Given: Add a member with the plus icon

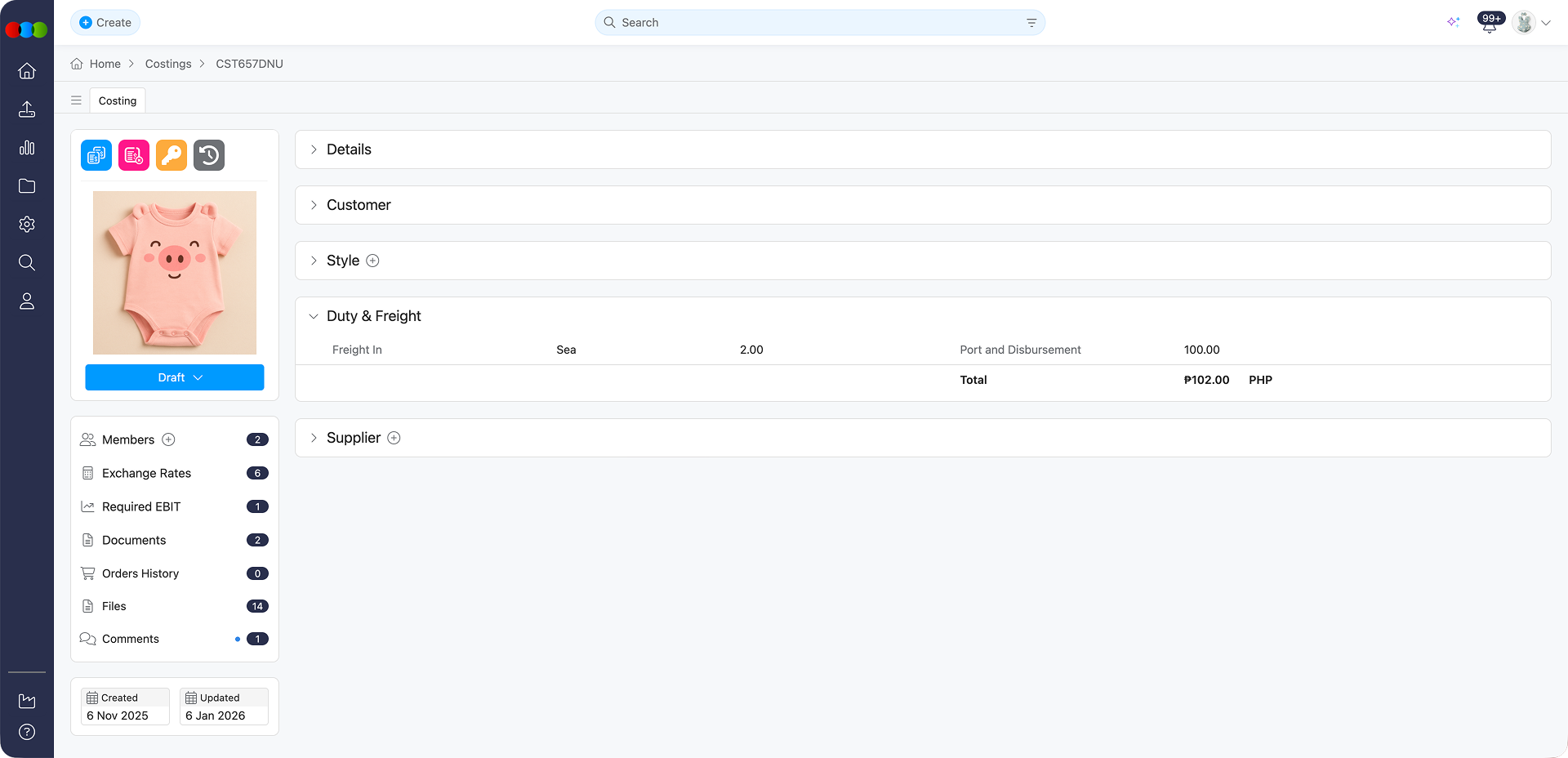Looking at the screenshot, I should pyautogui.click(x=169, y=439).
